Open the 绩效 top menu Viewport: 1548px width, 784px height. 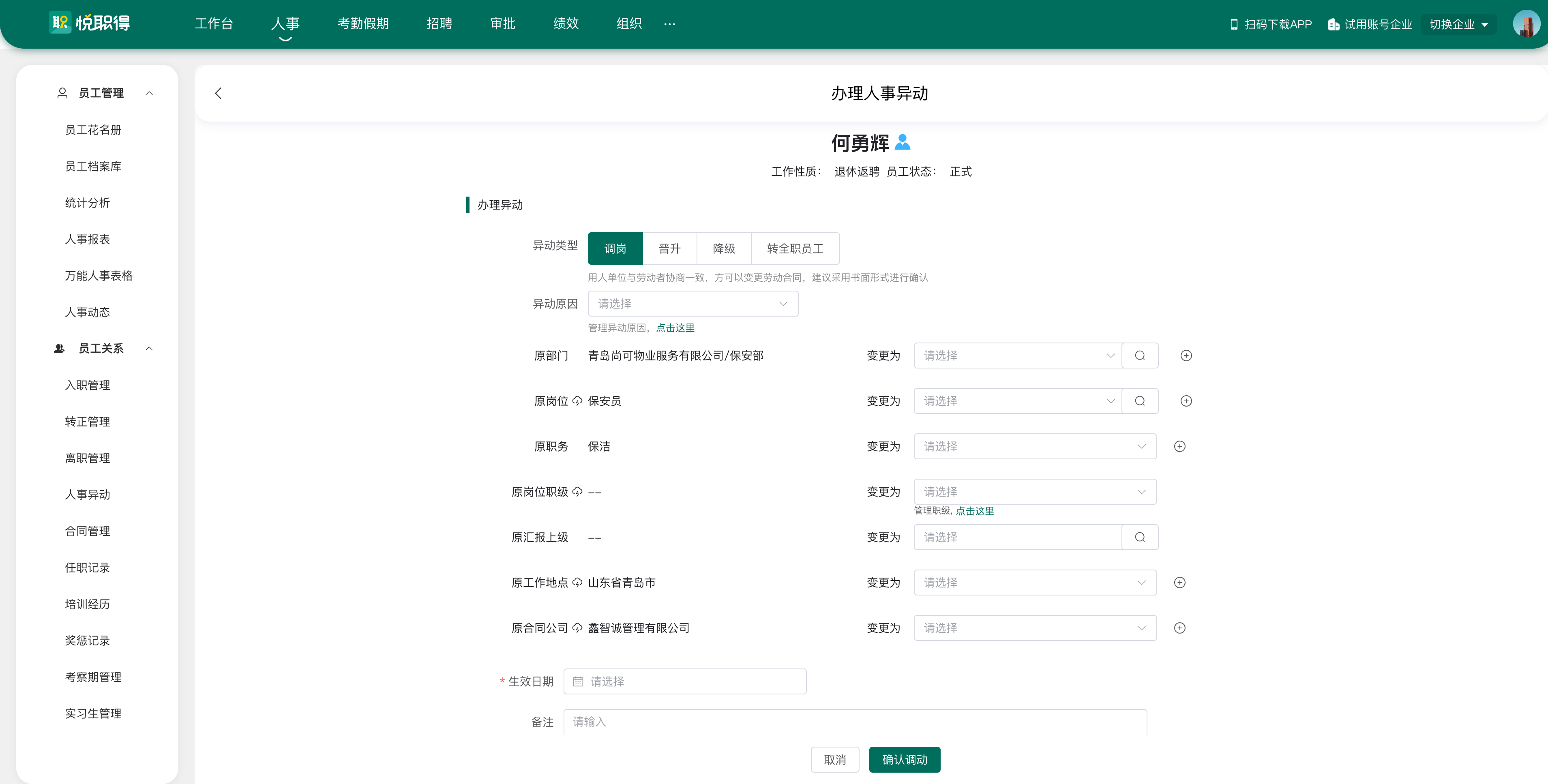(566, 24)
